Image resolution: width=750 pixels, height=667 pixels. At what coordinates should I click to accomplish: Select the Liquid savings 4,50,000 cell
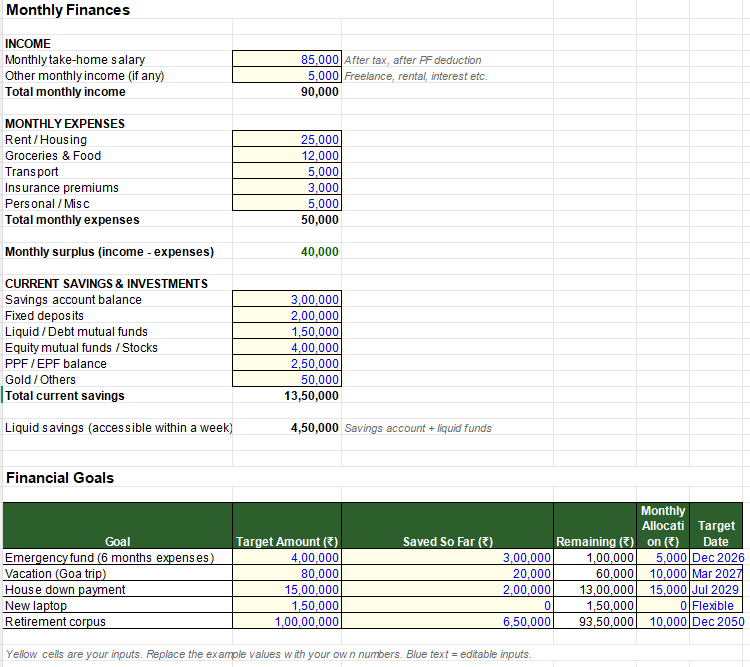click(x=287, y=427)
